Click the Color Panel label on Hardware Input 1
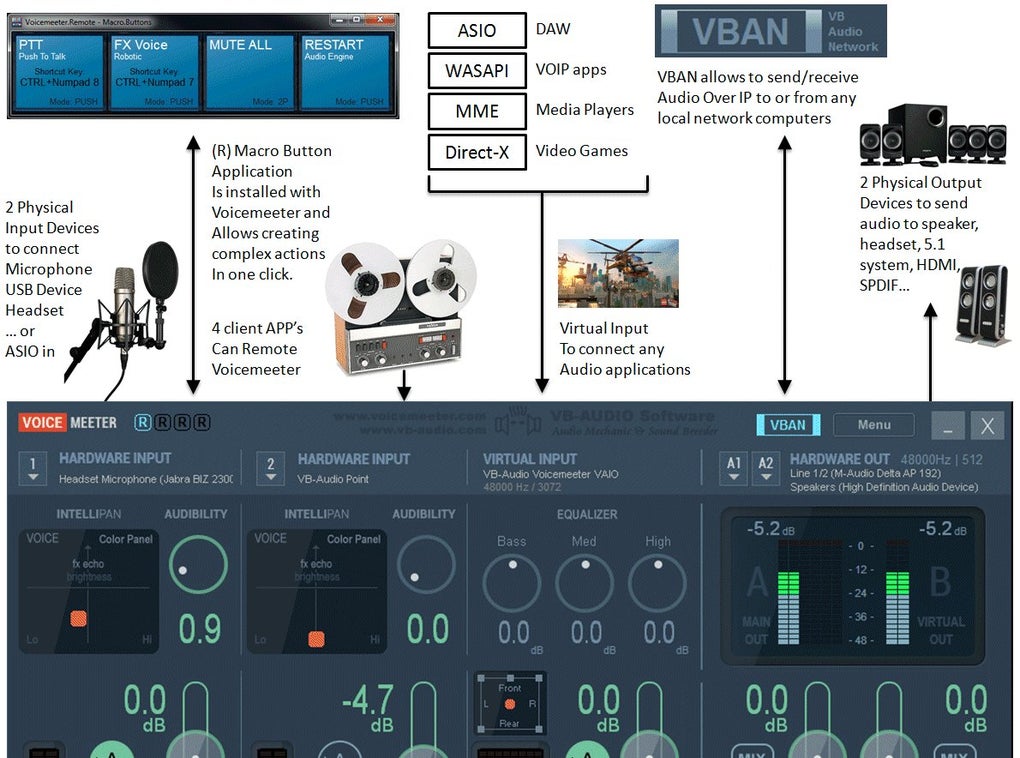Viewport: 1020px width, 758px height. click(126, 539)
